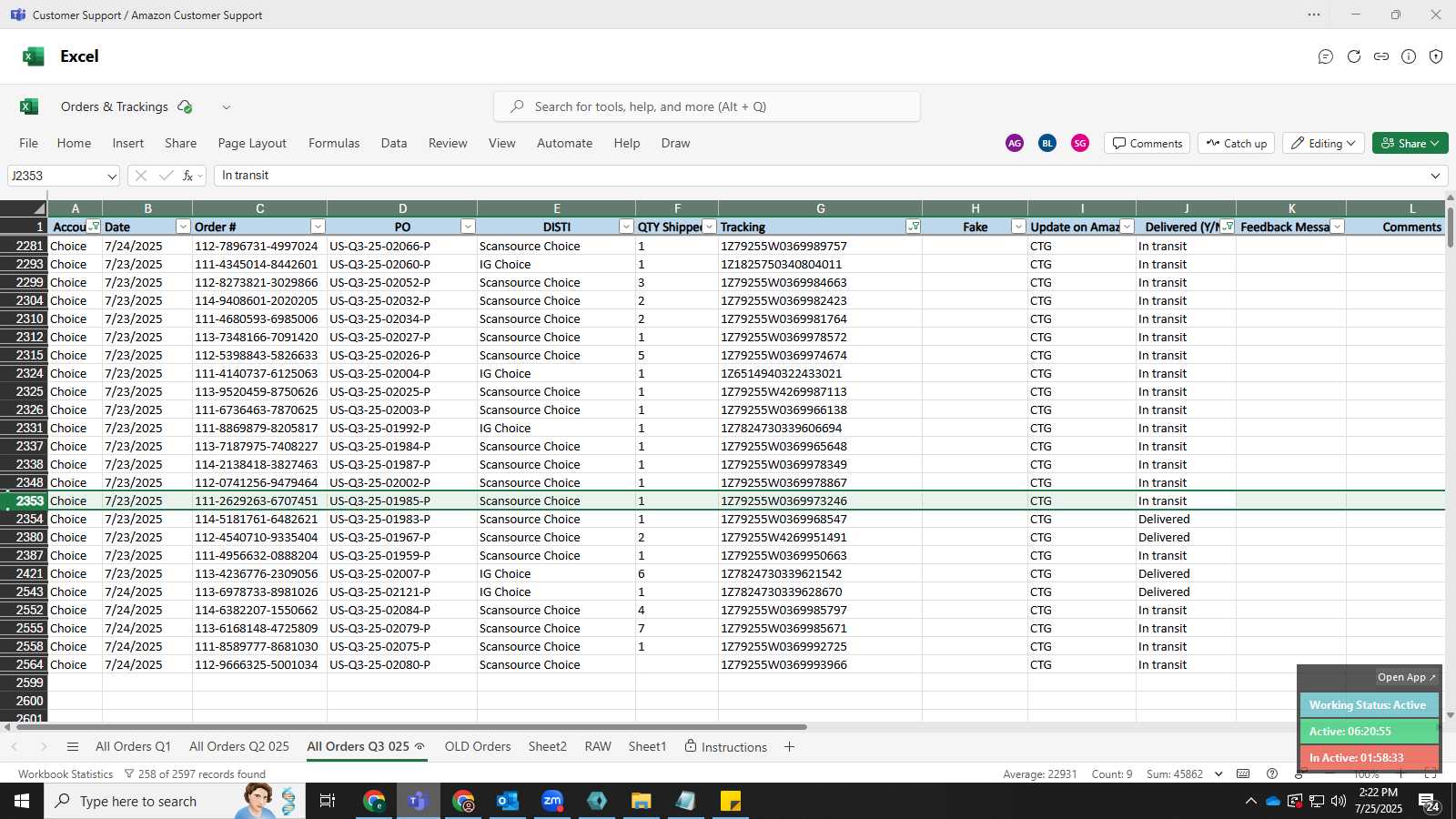Viewport: 1456px width, 819px height.
Task: Open the info about this tab icon
Action: (x=1409, y=56)
